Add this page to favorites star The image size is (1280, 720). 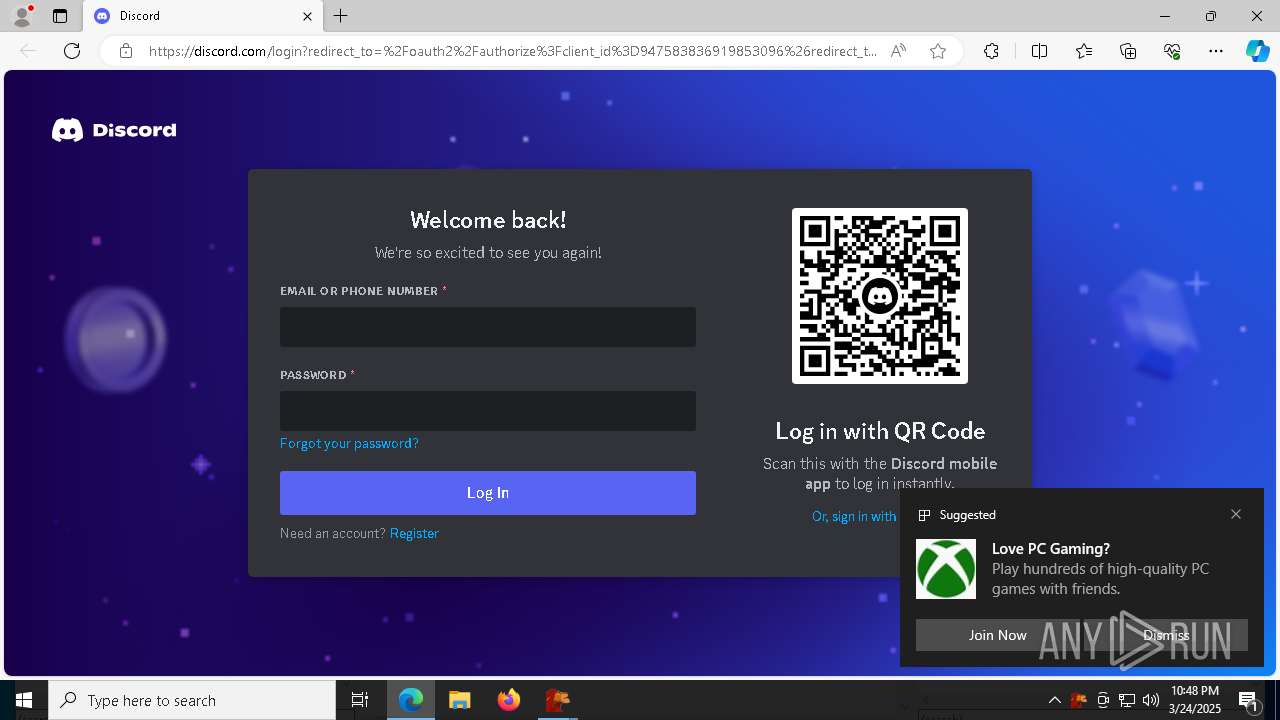coord(938,51)
